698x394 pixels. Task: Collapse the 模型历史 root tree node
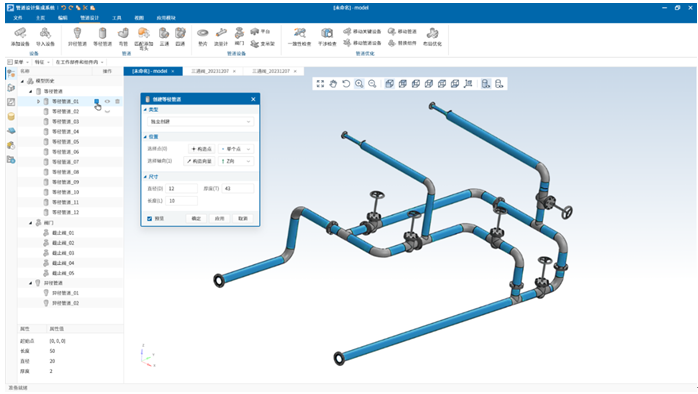[x=23, y=81]
